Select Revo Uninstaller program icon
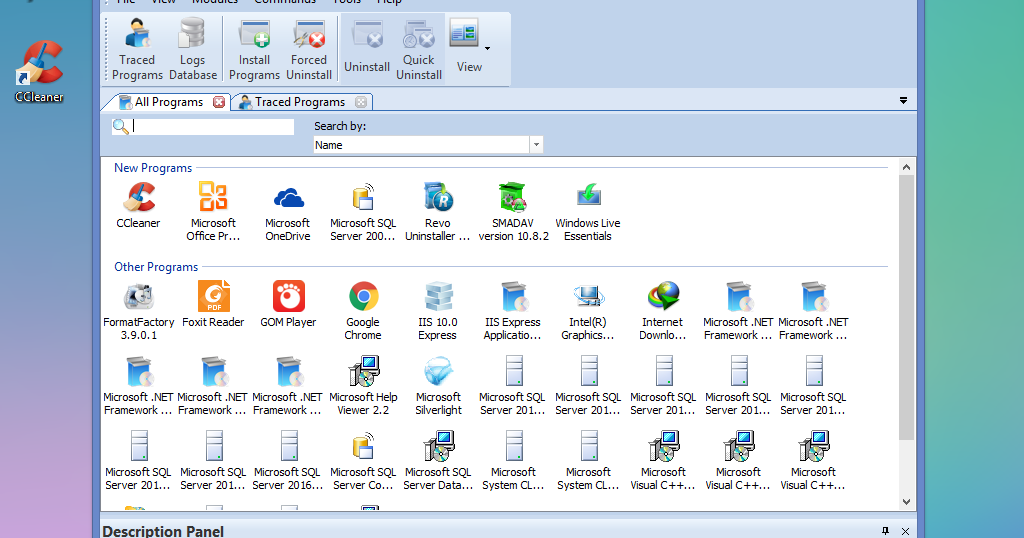The width and height of the screenshot is (1024, 538). [x=438, y=212]
